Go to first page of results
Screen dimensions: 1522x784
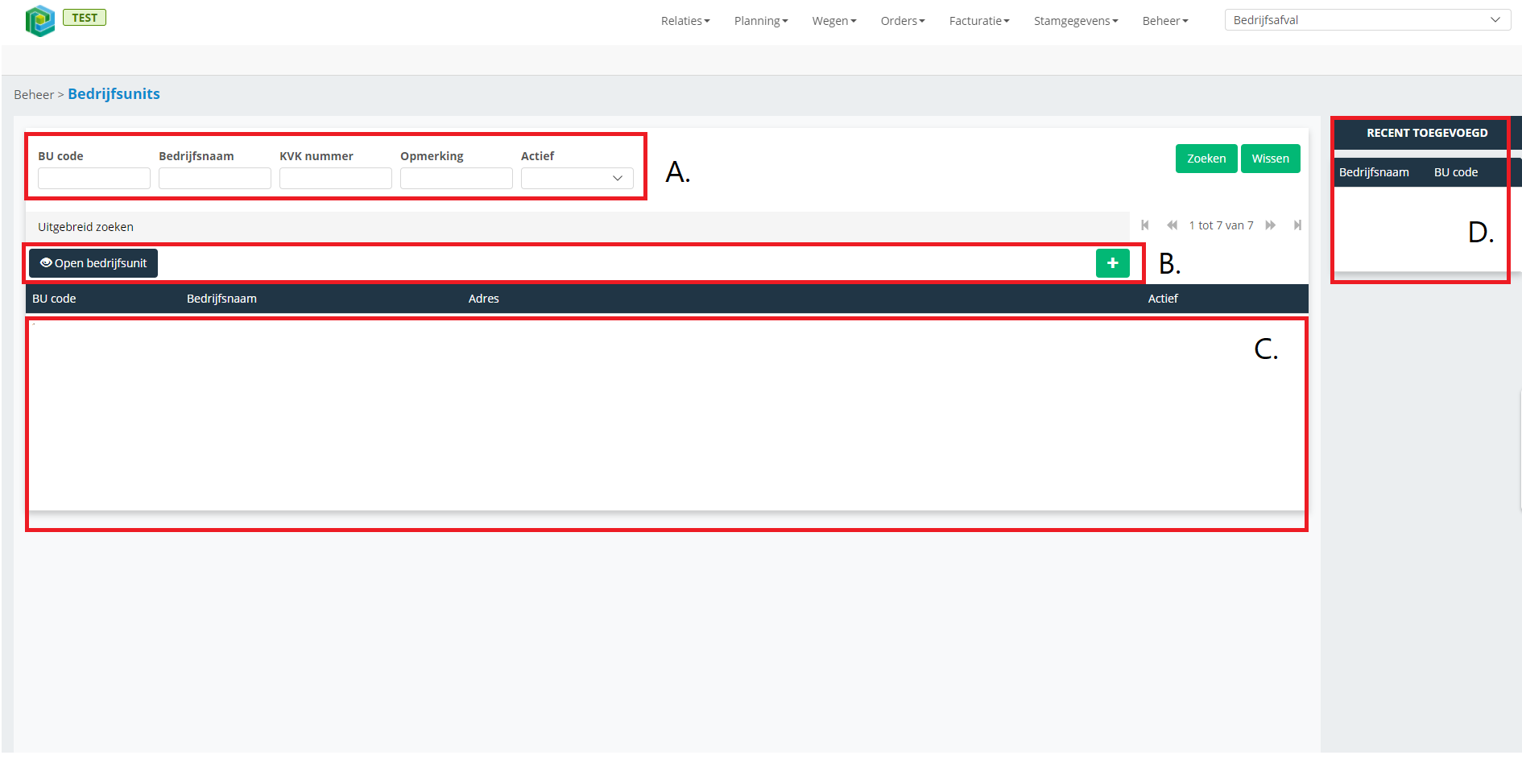[1144, 225]
